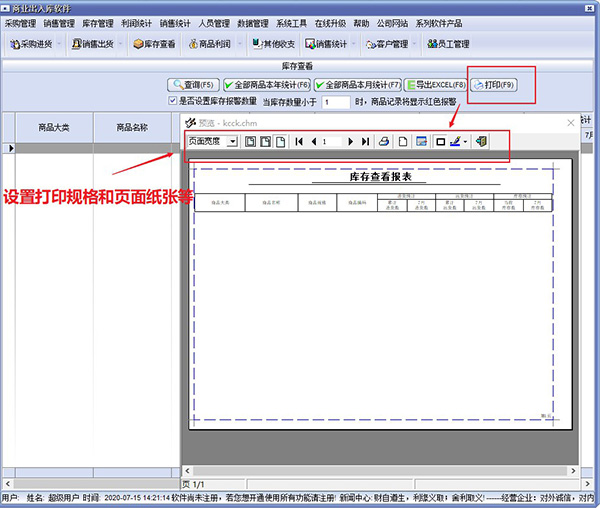Click the blank page setup icon
600x508 pixels.
coord(403,142)
